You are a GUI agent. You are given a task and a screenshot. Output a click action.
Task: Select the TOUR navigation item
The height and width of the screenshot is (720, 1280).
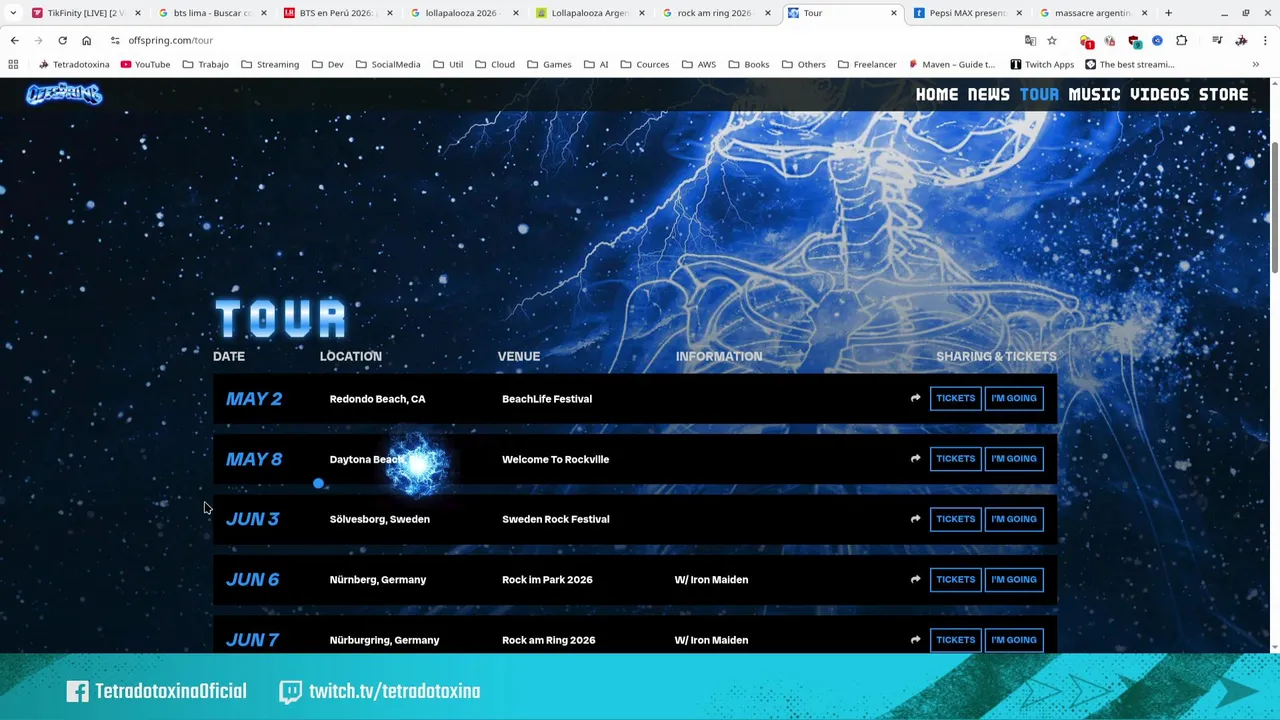coord(1039,94)
